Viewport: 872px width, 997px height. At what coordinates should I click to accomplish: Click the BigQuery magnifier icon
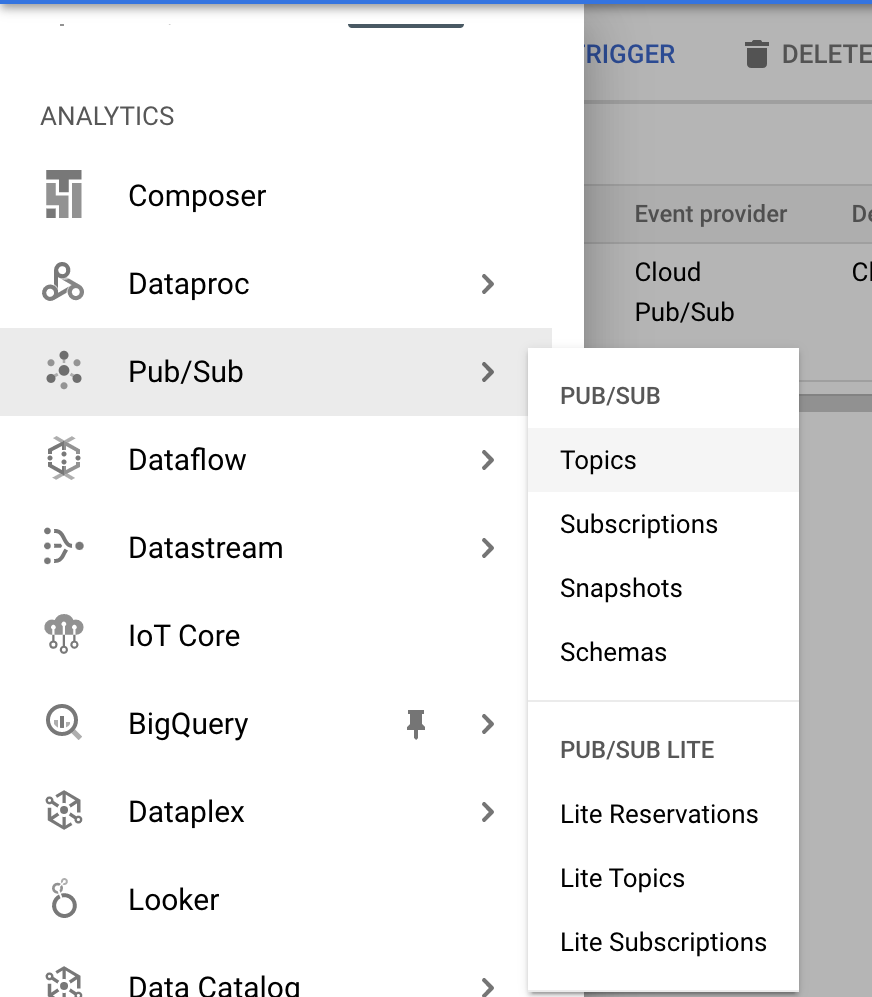click(64, 722)
